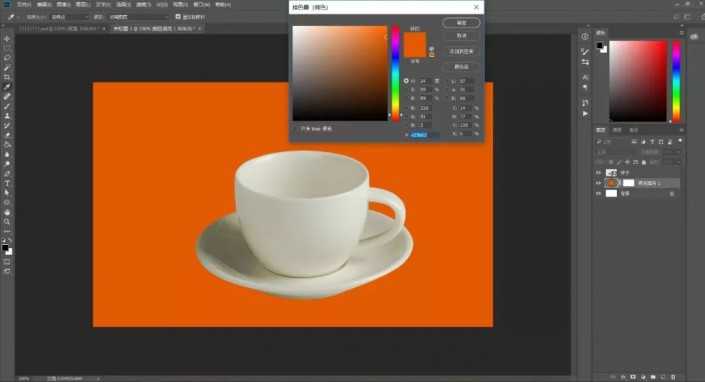Hide the cup layer with its eye icon
This screenshot has width=705, height=382.
[x=598, y=173]
